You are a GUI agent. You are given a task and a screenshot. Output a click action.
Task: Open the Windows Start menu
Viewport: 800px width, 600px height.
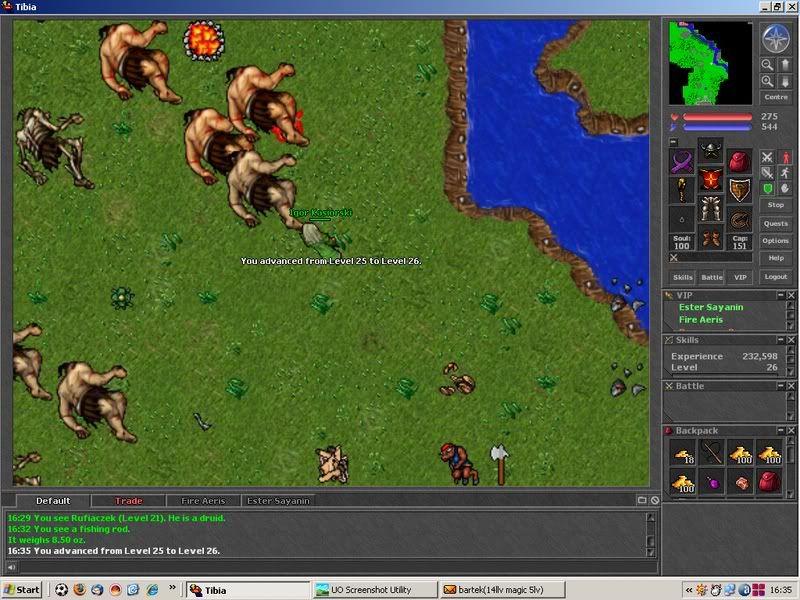click(21, 590)
